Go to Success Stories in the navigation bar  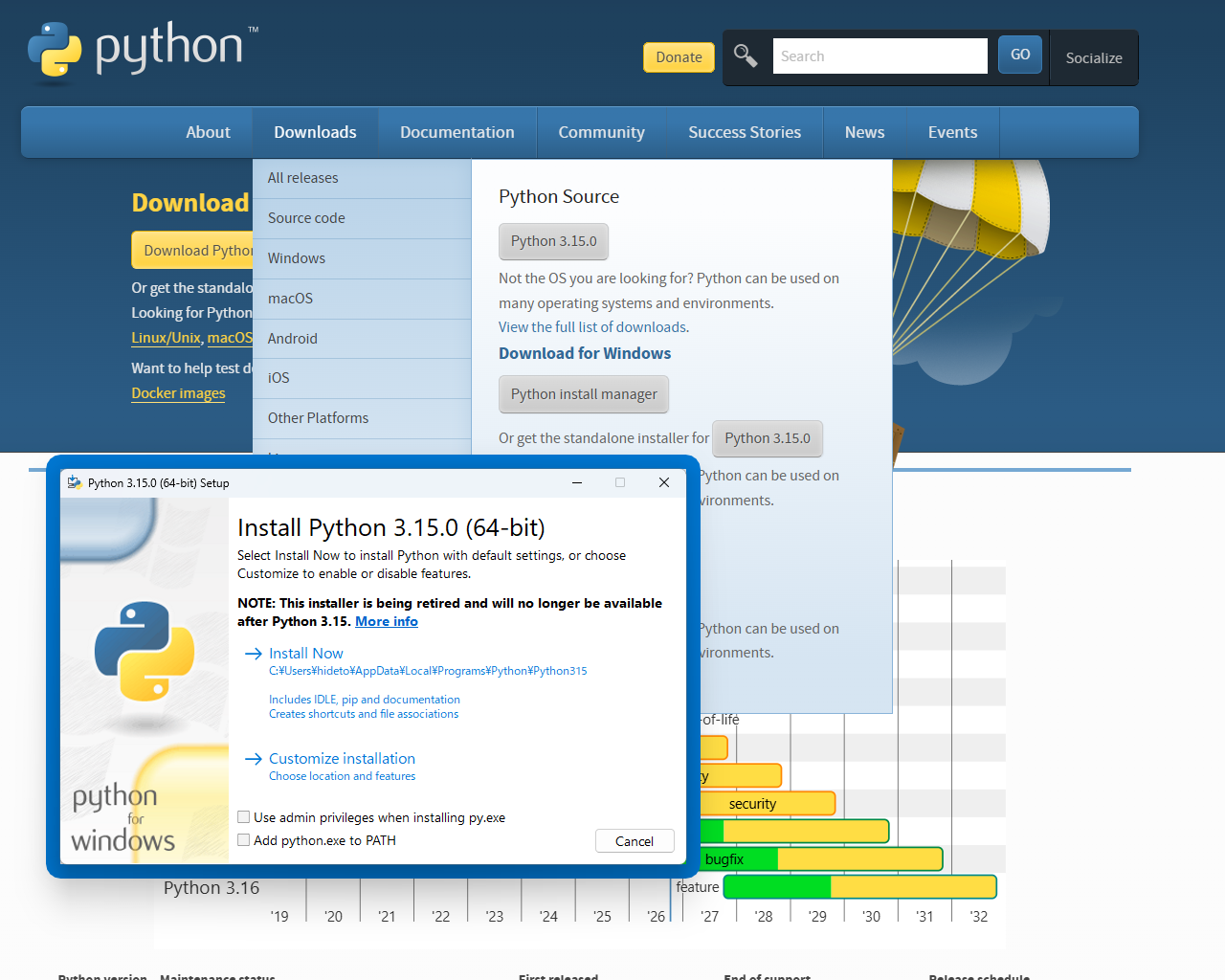coord(745,132)
